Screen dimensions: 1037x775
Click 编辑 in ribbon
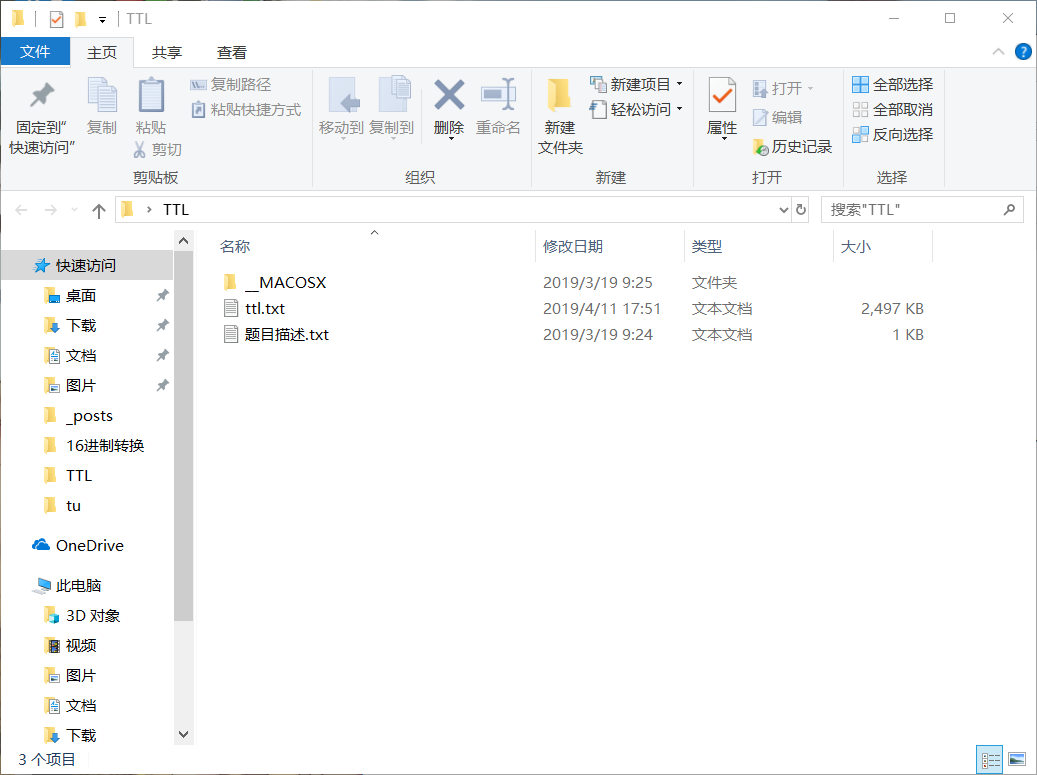point(778,118)
